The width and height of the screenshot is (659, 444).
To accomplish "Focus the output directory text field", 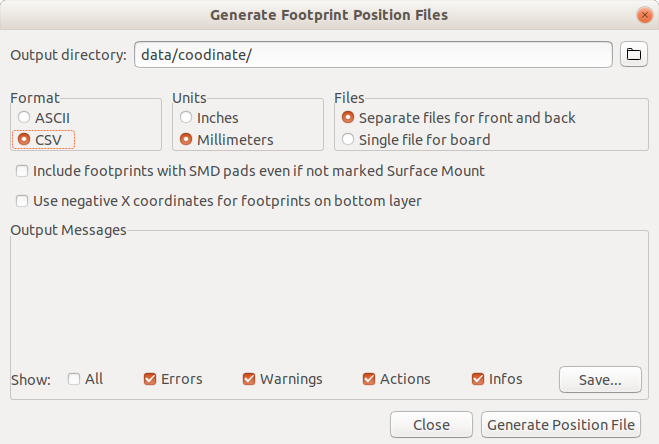I will point(373,54).
